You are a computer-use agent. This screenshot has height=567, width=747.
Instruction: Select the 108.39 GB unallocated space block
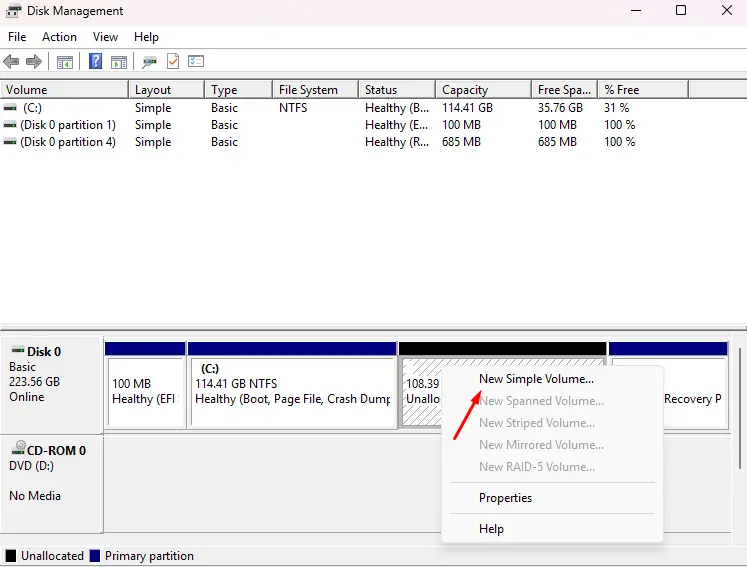[422, 393]
